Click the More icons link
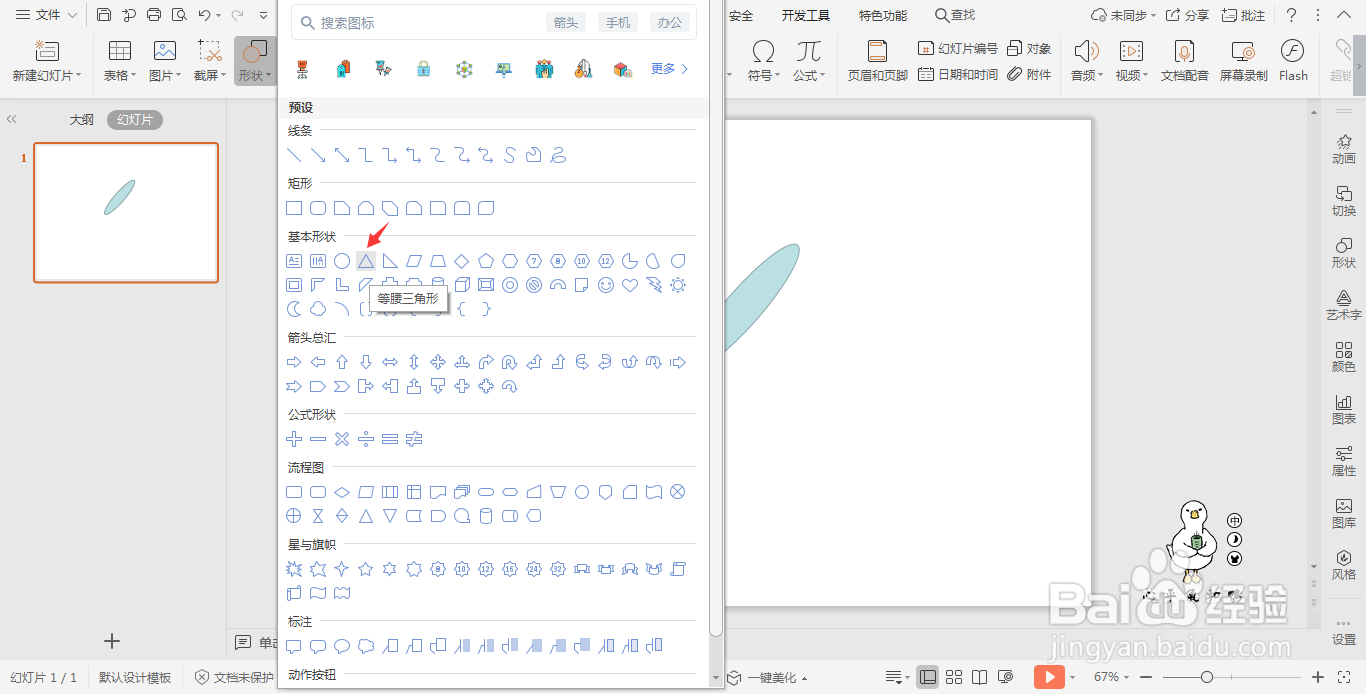 669,69
